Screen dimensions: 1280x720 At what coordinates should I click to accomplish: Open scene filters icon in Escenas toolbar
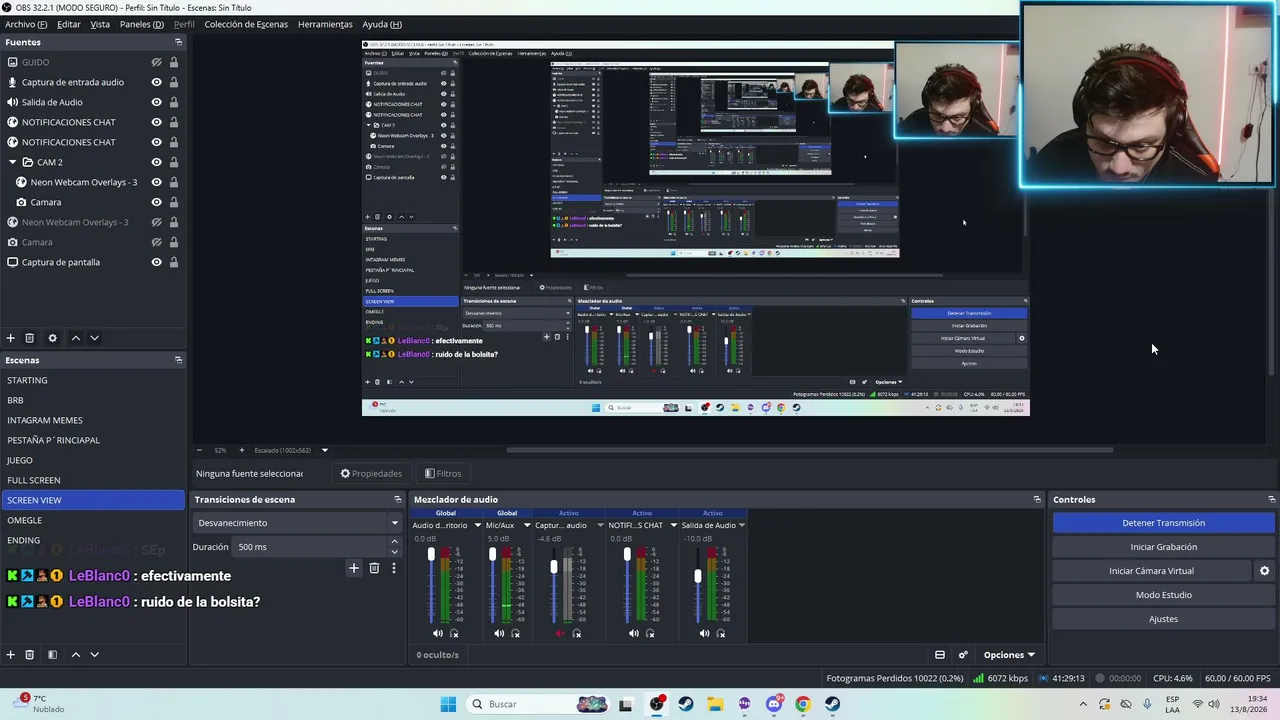point(52,654)
